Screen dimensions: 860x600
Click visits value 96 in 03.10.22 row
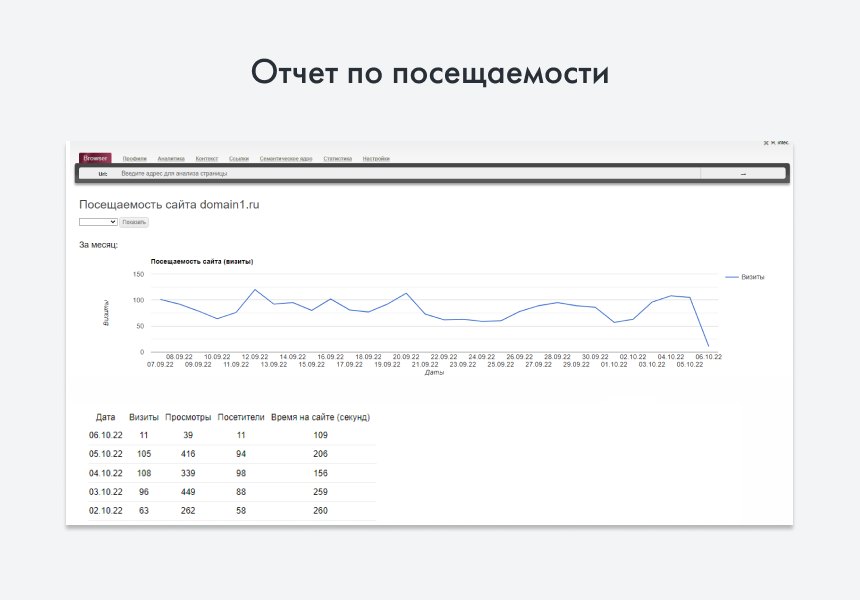(144, 492)
